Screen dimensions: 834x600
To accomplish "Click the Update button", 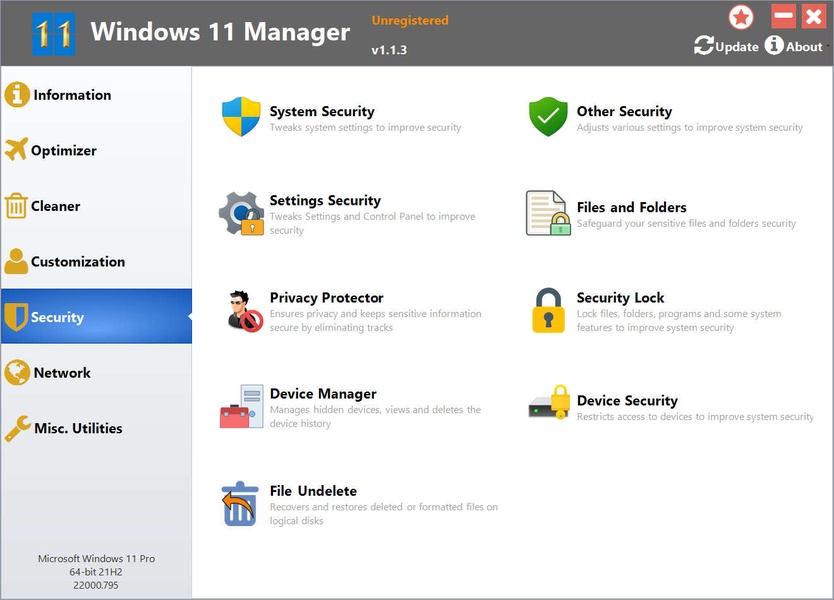I will [x=727, y=46].
